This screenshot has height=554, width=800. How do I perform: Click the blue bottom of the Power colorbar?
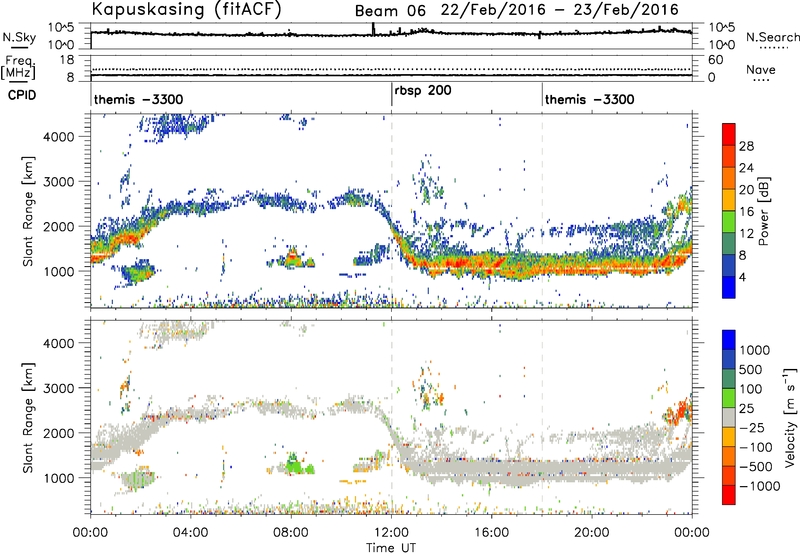coord(729,290)
